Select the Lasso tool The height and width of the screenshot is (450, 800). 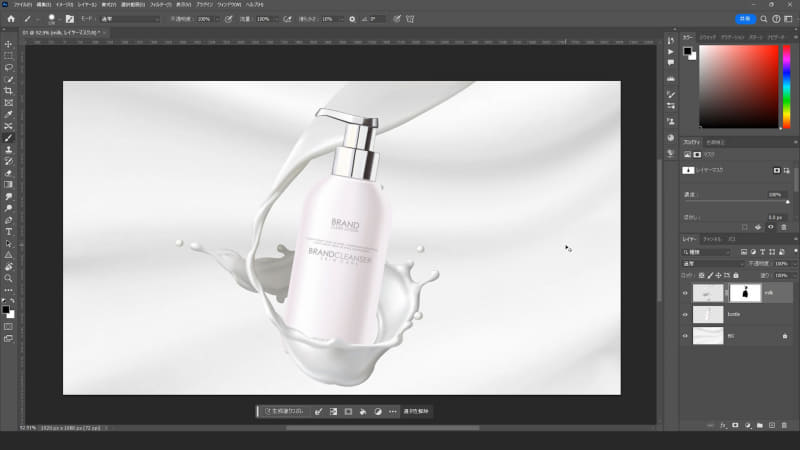point(9,67)
